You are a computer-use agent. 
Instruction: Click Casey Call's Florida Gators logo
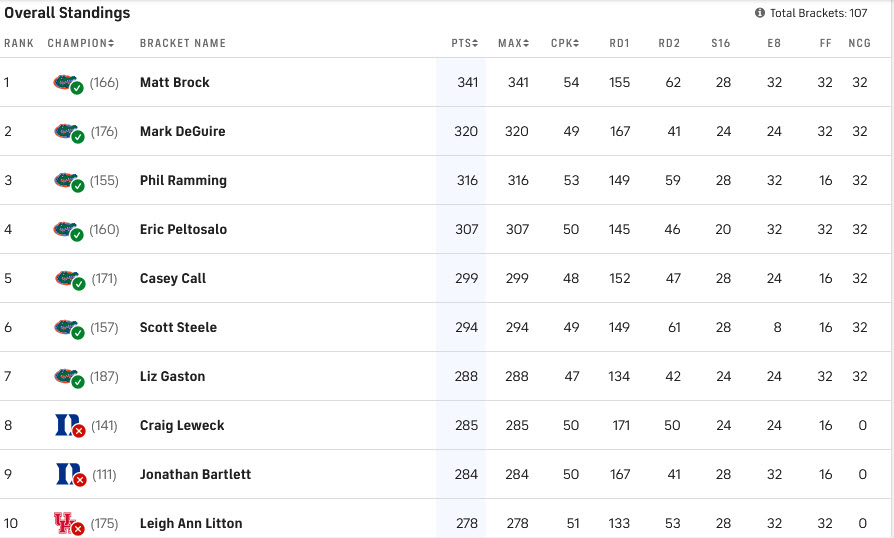pos(66,278)
